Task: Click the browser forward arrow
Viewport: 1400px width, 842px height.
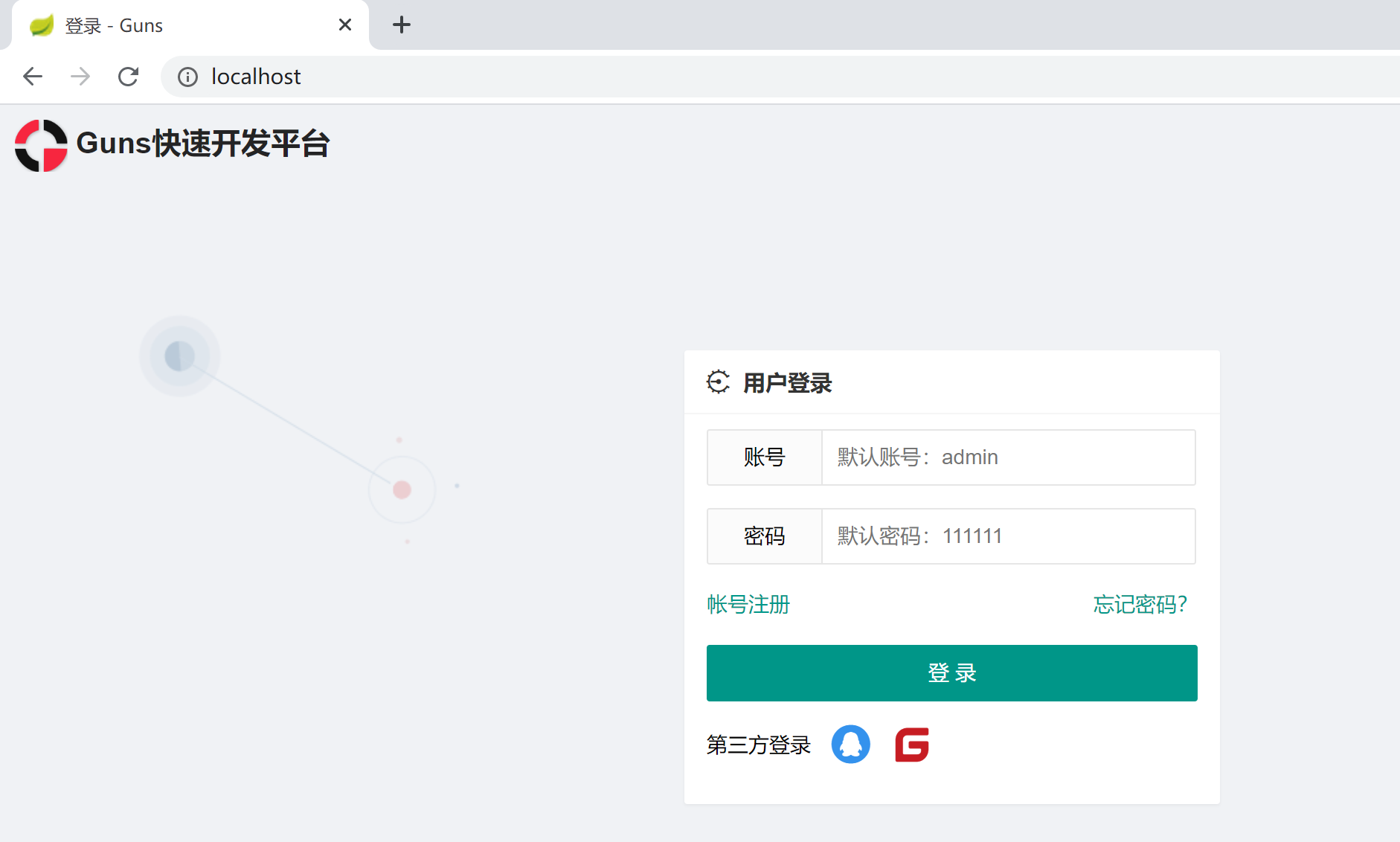Action: point(80,77)
